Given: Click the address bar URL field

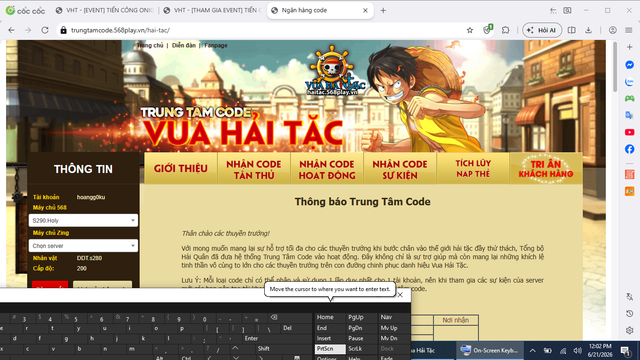Looking at the screenshot, I should click(261, 30).
